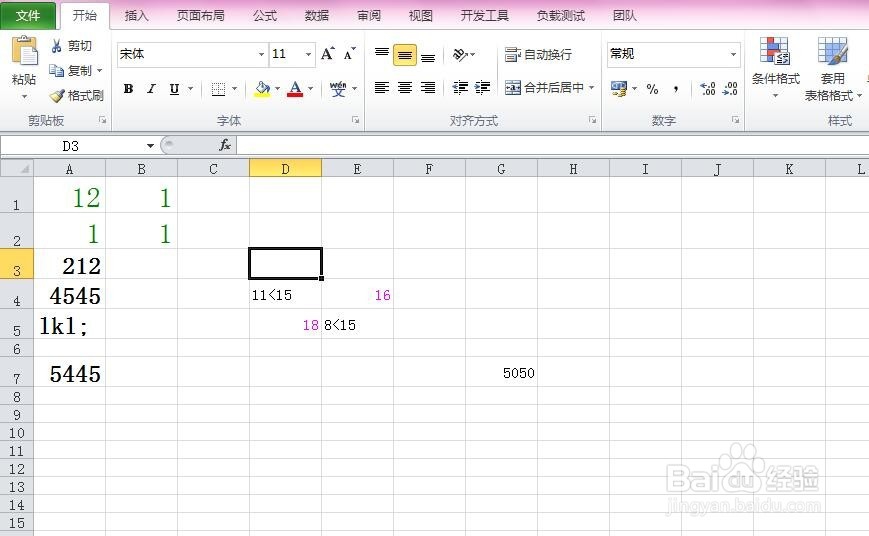Toggle middle vertical alignment
The image size is (869, 536).
(405, 55)
